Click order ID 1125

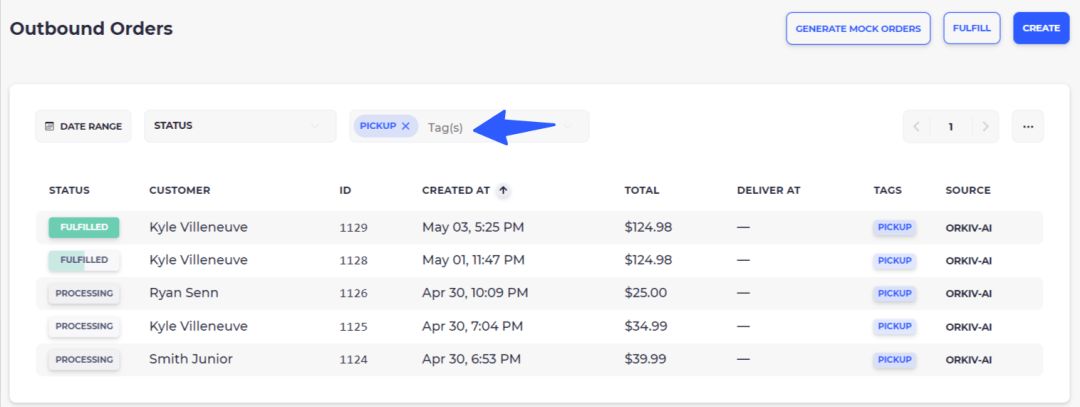353,327
